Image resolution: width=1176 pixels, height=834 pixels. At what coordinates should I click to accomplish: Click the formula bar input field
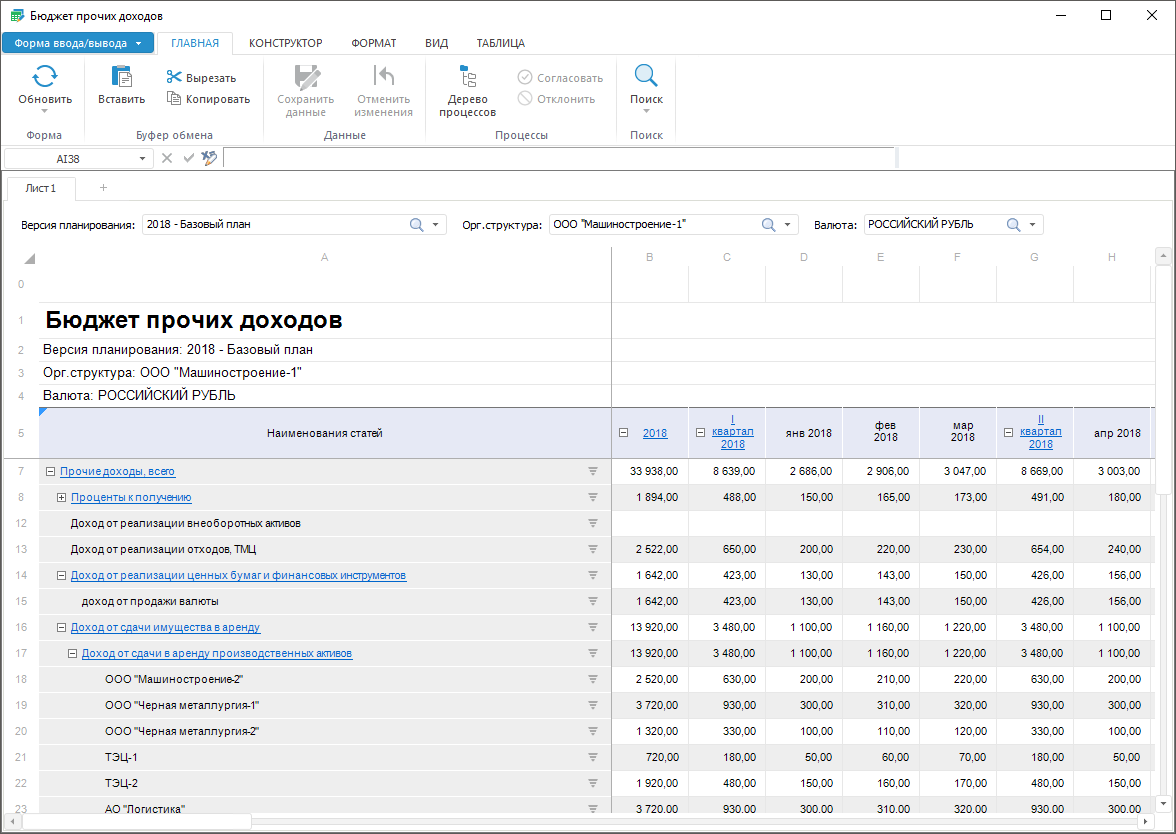coord(558,158)
